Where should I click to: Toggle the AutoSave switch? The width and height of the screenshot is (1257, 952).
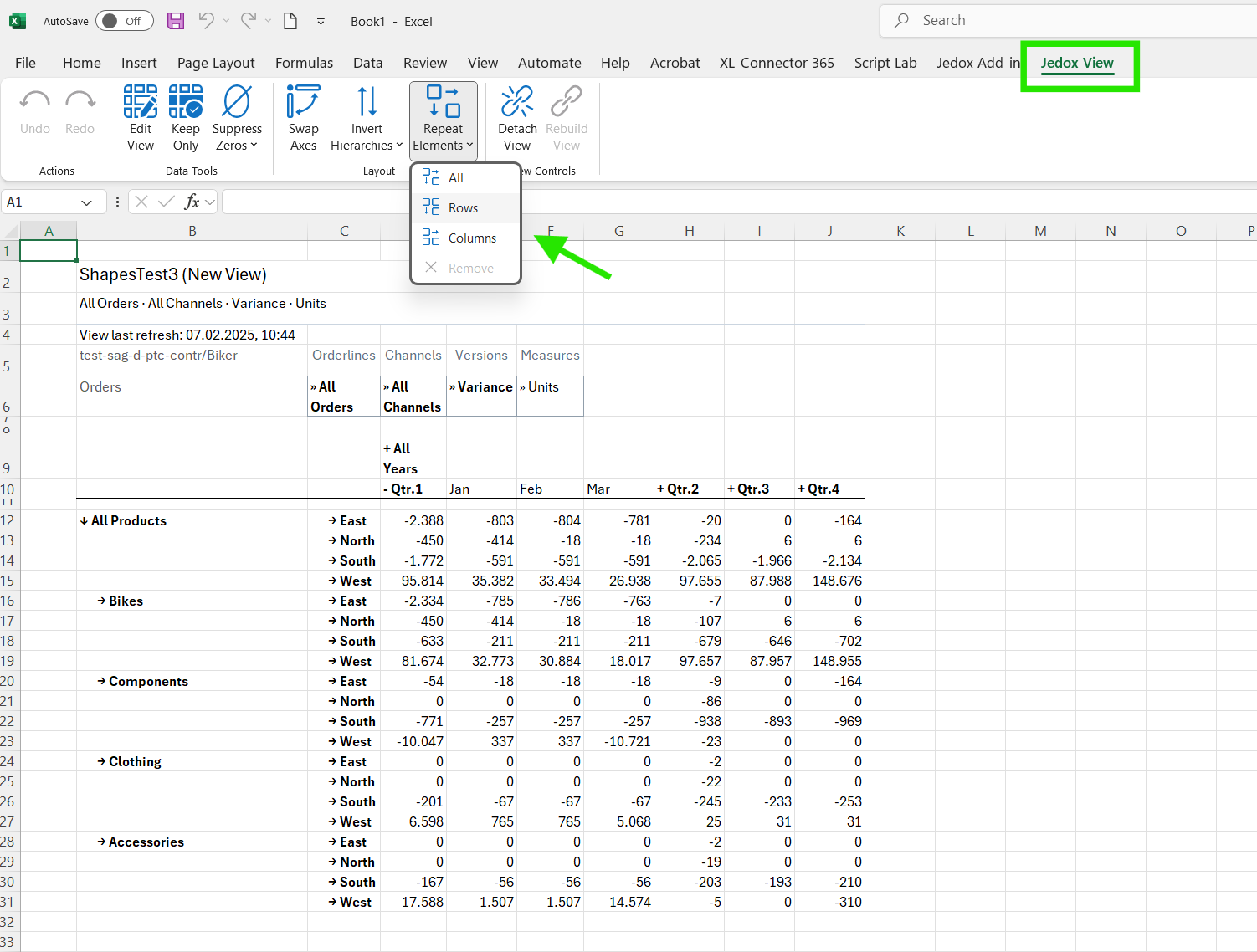tap(124, 21)
